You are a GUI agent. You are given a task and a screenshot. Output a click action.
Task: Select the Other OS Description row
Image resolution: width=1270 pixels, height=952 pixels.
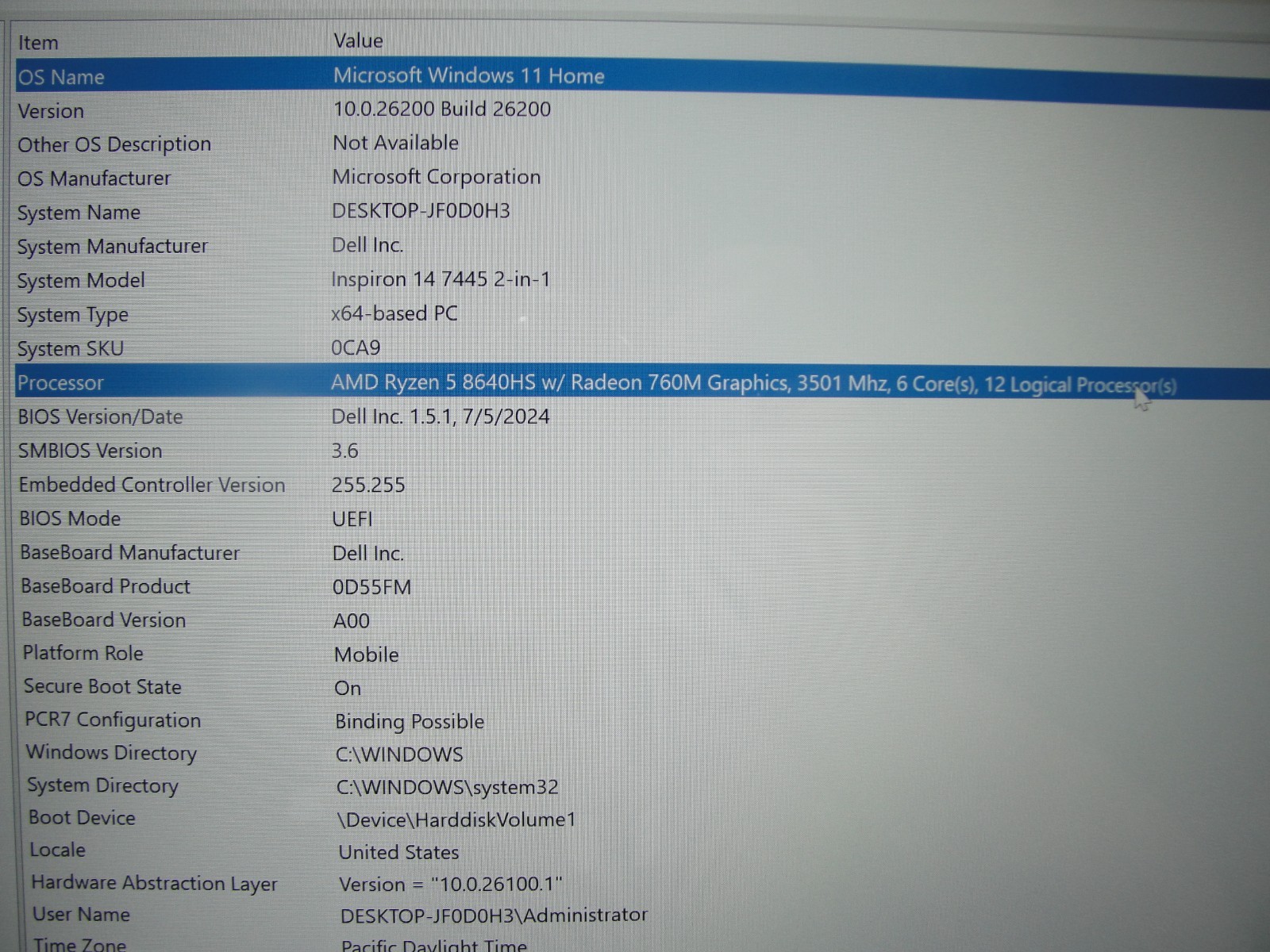(114, 144)
